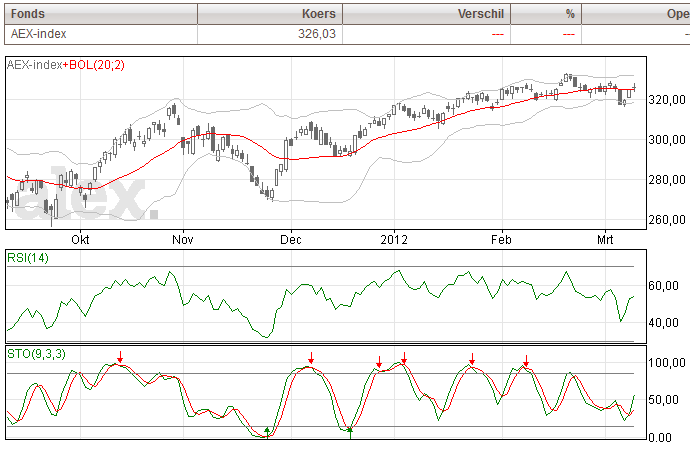
Task: Click the RSI(14) indicator label
Action: 28,257
